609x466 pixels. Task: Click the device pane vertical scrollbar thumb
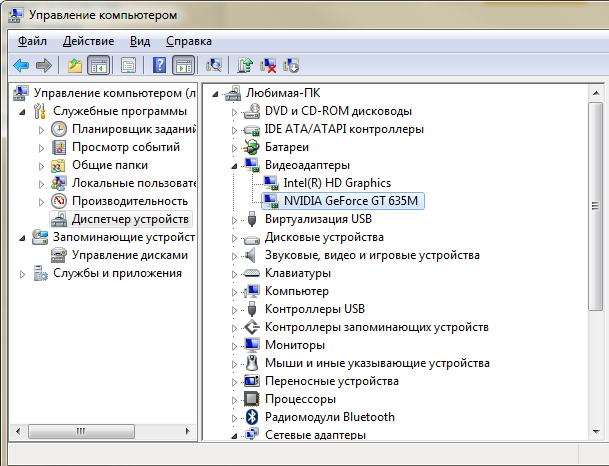pyautogui.click(x=595, y=206)
